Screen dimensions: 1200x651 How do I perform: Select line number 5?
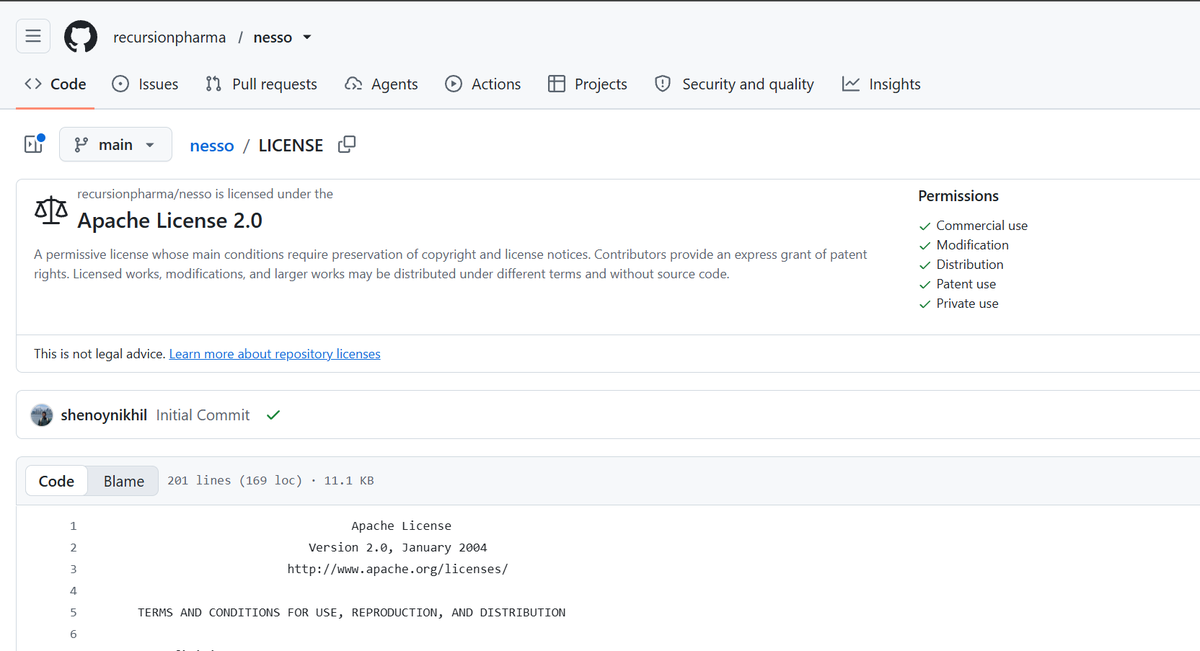(x=73, y=612)
